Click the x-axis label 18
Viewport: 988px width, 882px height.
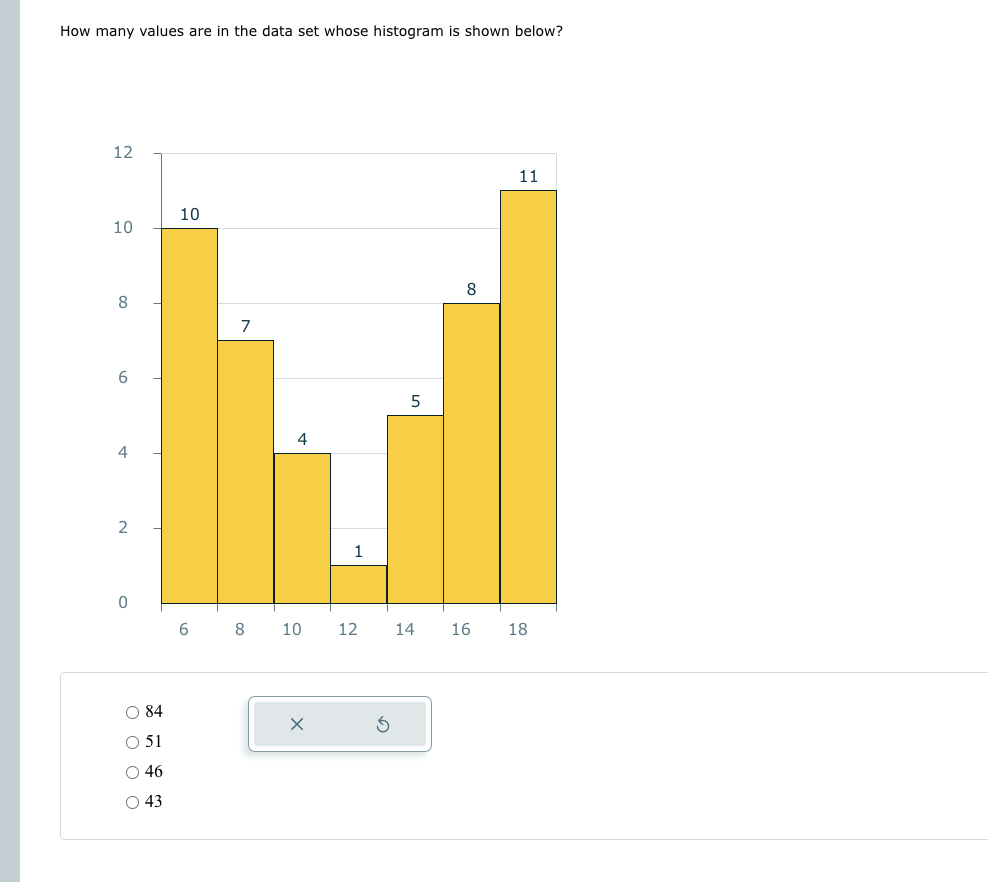coord(518,630)
